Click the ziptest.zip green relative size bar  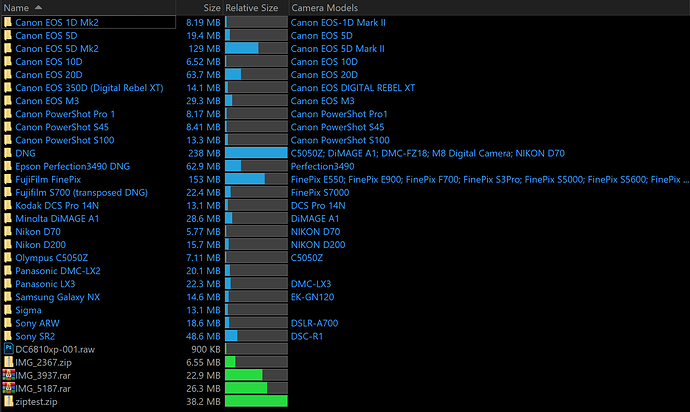(256, 401)
